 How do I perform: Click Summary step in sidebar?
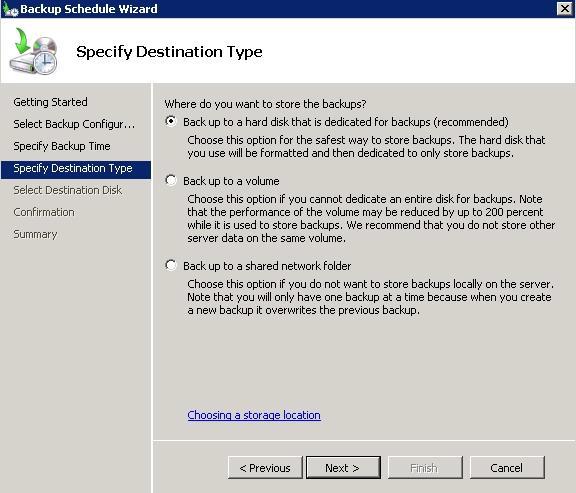35,234
